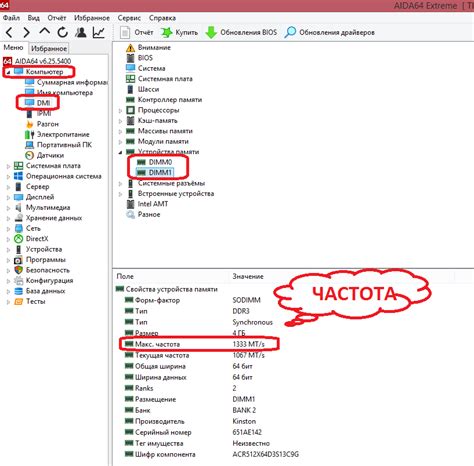Collapse the Устройства памяти node
Viewport: 474px width, 466px height.
coord(120,152)
